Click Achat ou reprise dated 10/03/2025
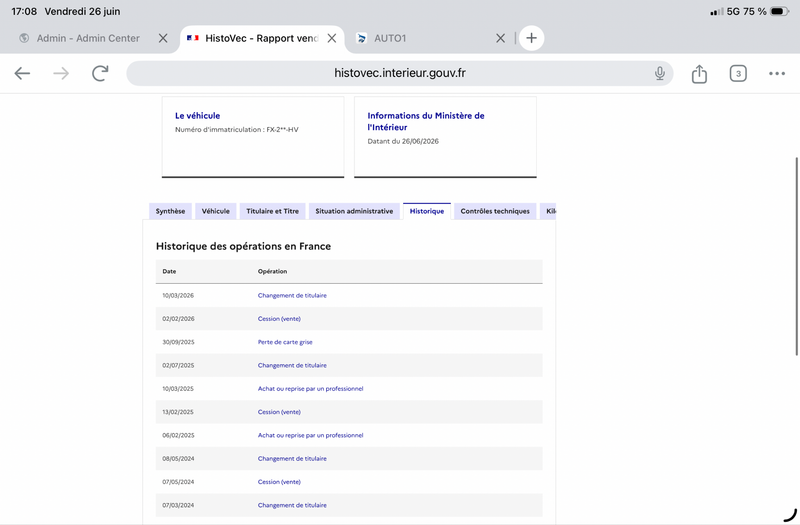Image resolution: width=800 pixels, height=525 pixels. [310, 389]
